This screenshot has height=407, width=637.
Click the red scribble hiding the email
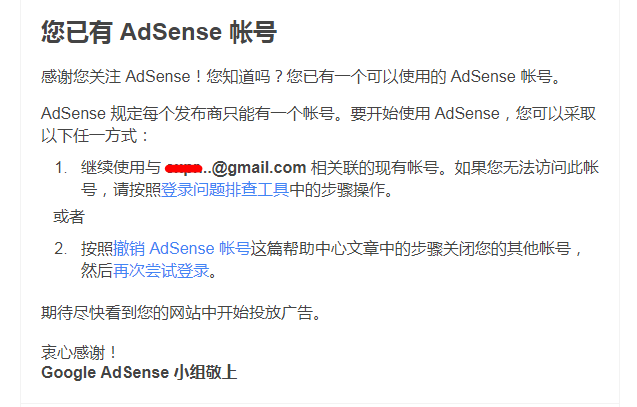click(x=185, y=166)
